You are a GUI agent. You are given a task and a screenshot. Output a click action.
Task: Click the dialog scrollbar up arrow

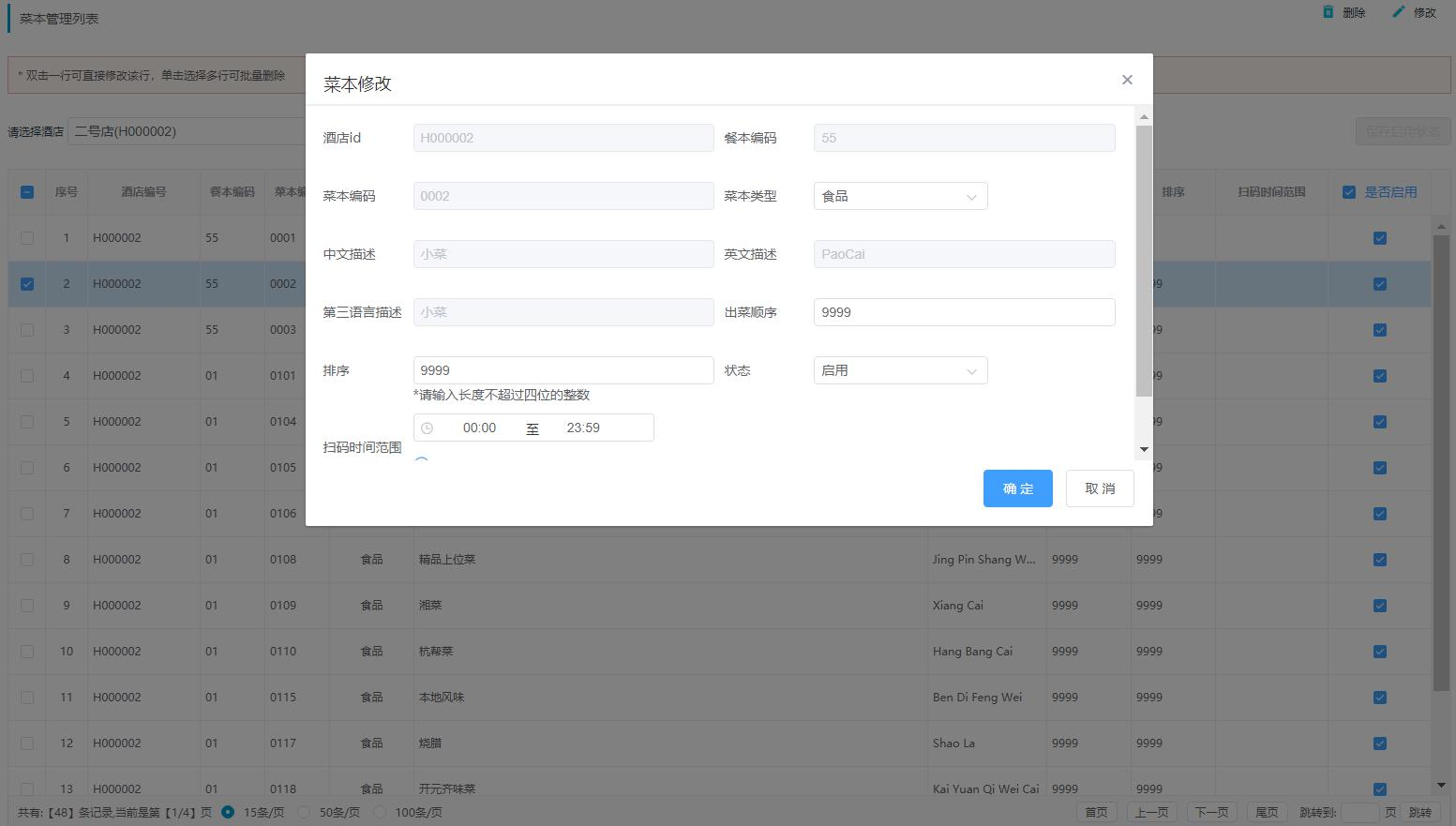click(x=1144, y=117)
